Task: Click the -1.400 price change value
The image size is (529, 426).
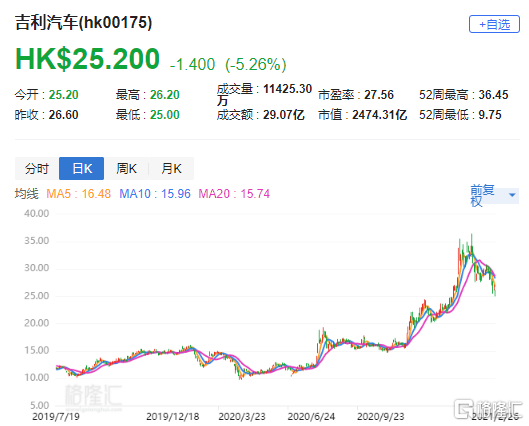Action: click(192, 64)
